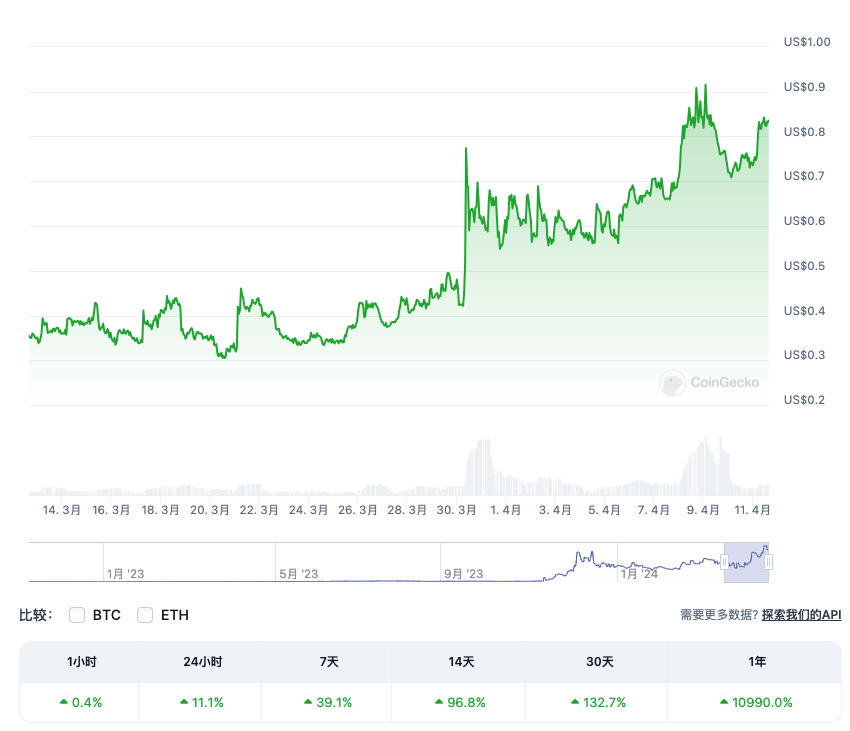This screenshot has height=731, width=850.
Task: Click the navigator at 9月 '23
Action: 463,574
